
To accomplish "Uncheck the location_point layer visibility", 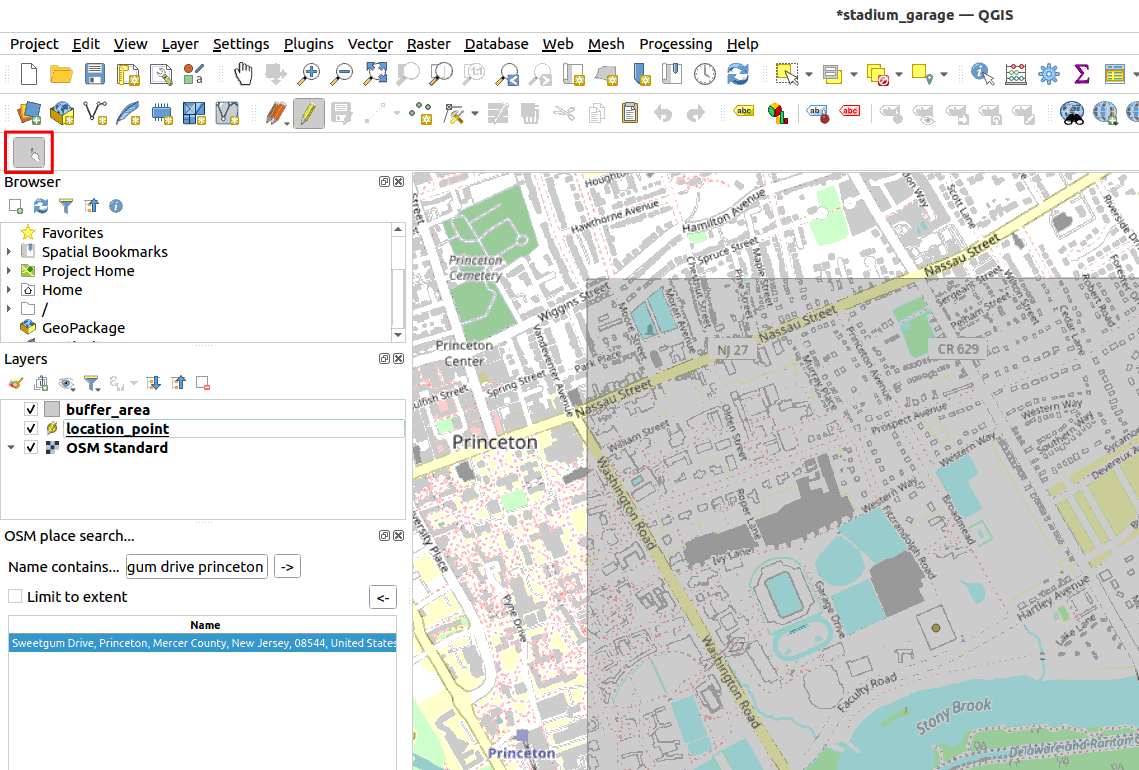I will pos(31,429).
